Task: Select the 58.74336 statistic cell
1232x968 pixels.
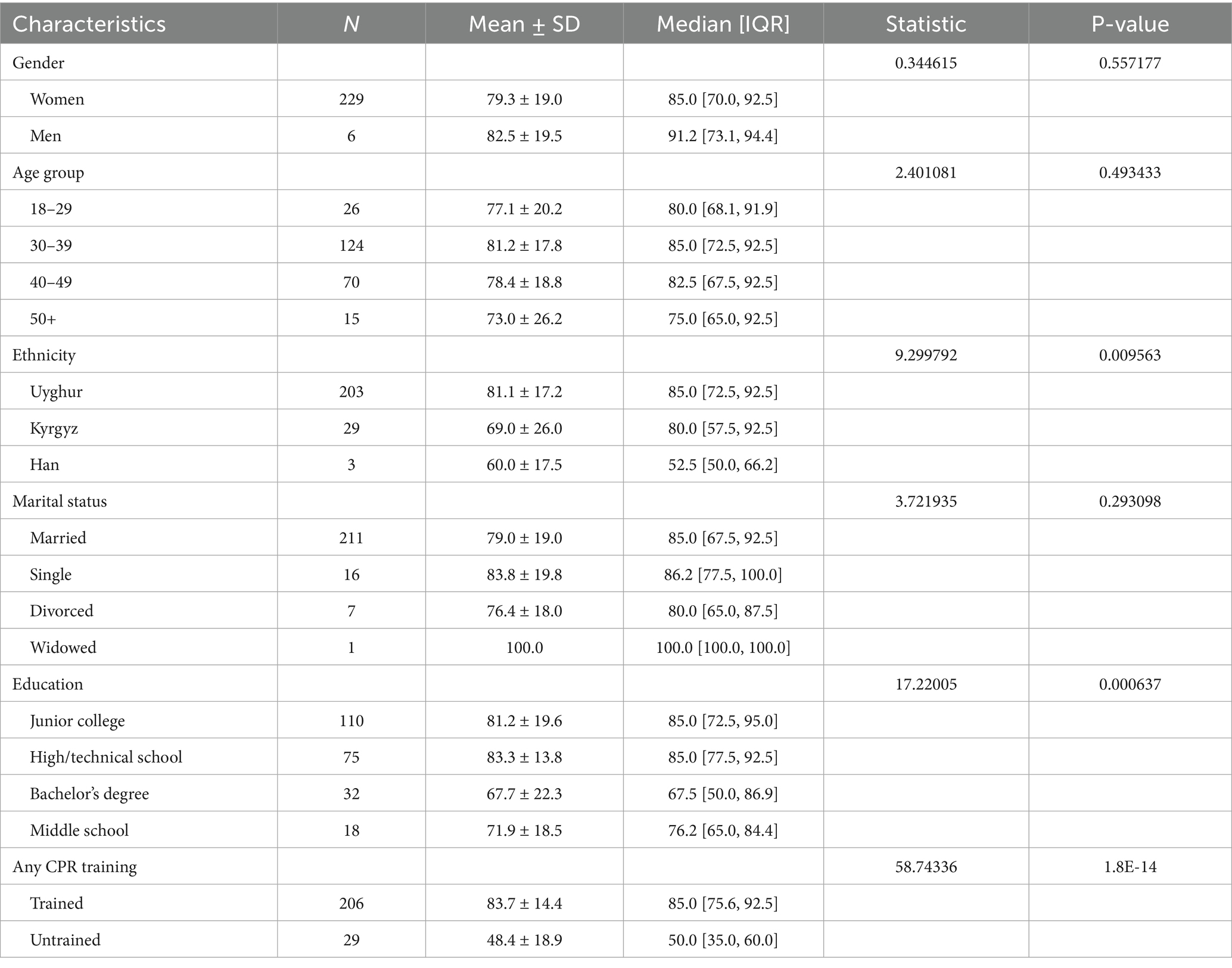Action: click(x=925, y=866)
